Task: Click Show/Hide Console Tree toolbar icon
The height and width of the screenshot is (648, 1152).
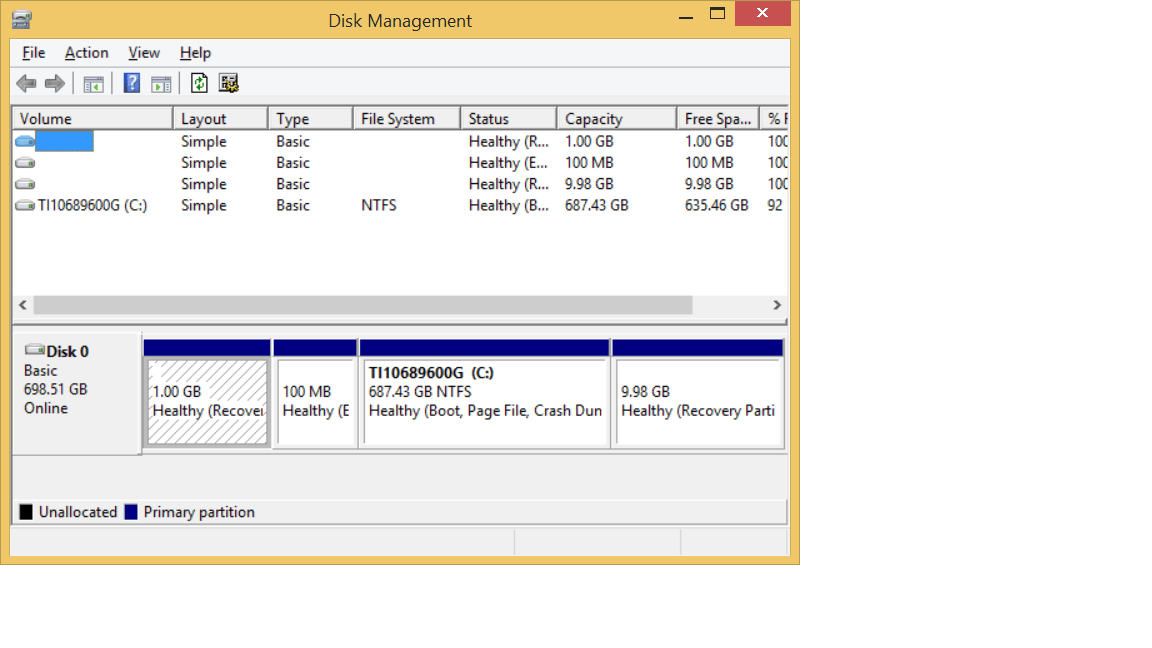Action: [94, 83]
